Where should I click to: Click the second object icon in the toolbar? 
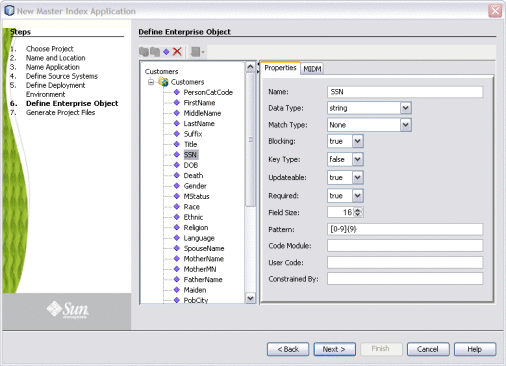click(155, 52)
